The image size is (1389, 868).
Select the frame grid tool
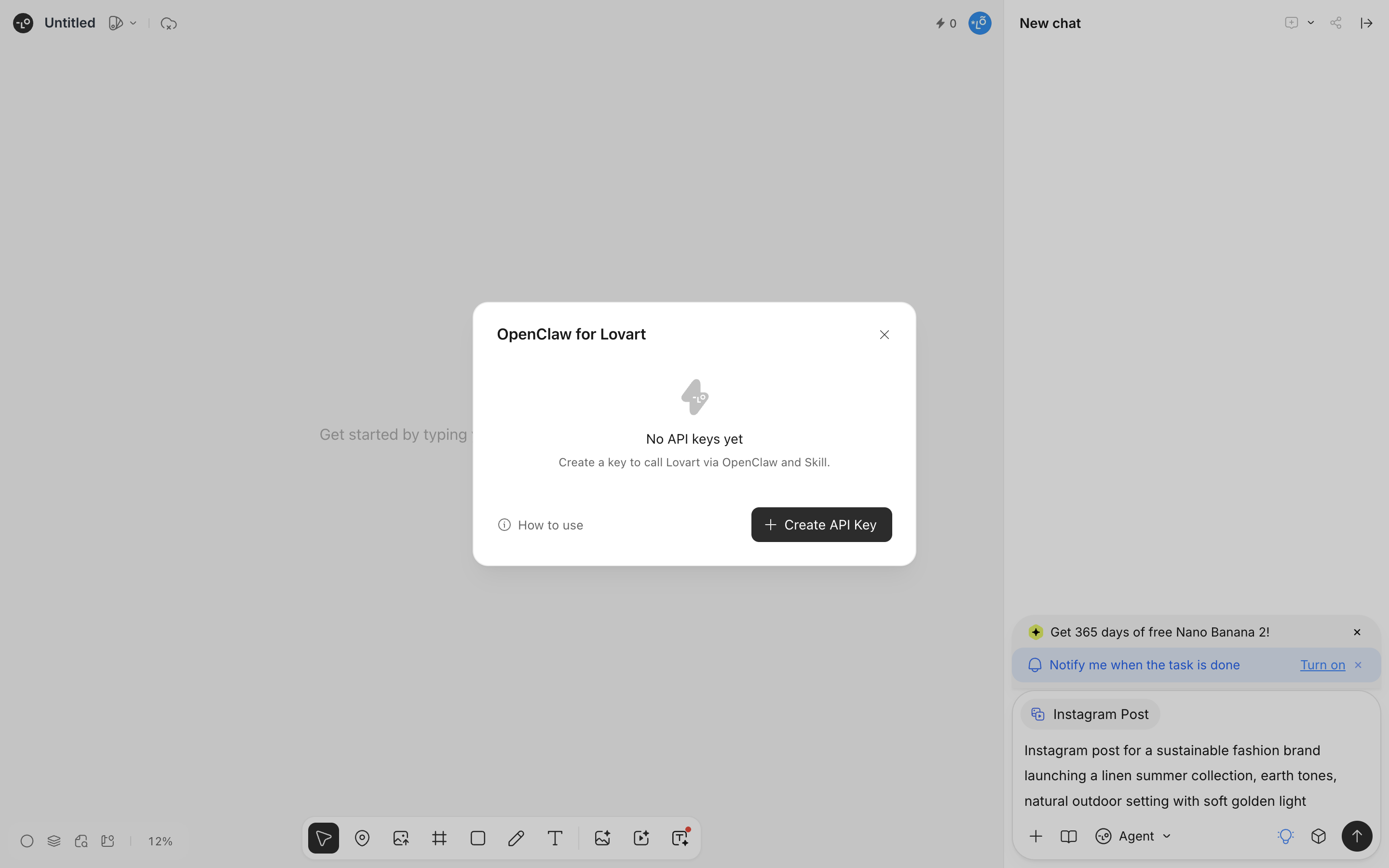click(x=439, y=838)
